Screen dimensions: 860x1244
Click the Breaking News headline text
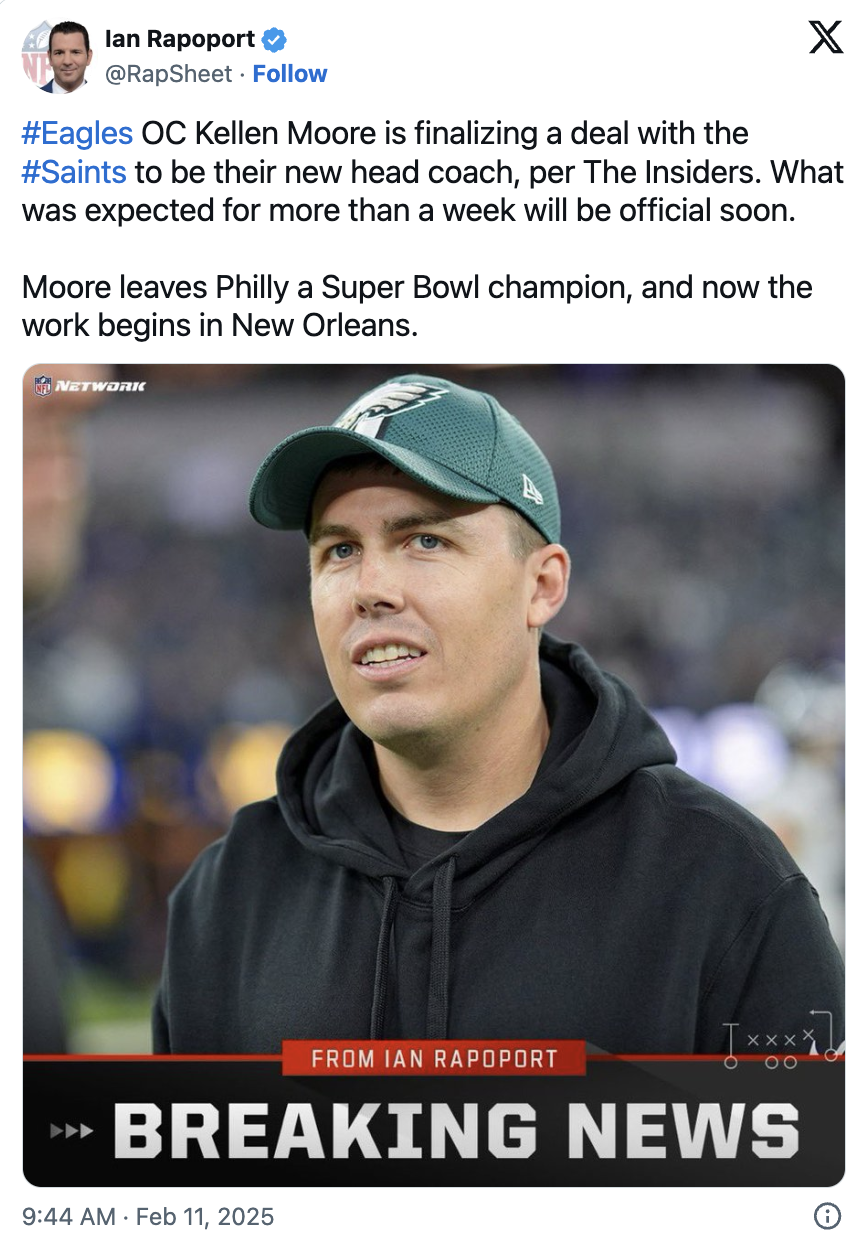coord(457,1131)
